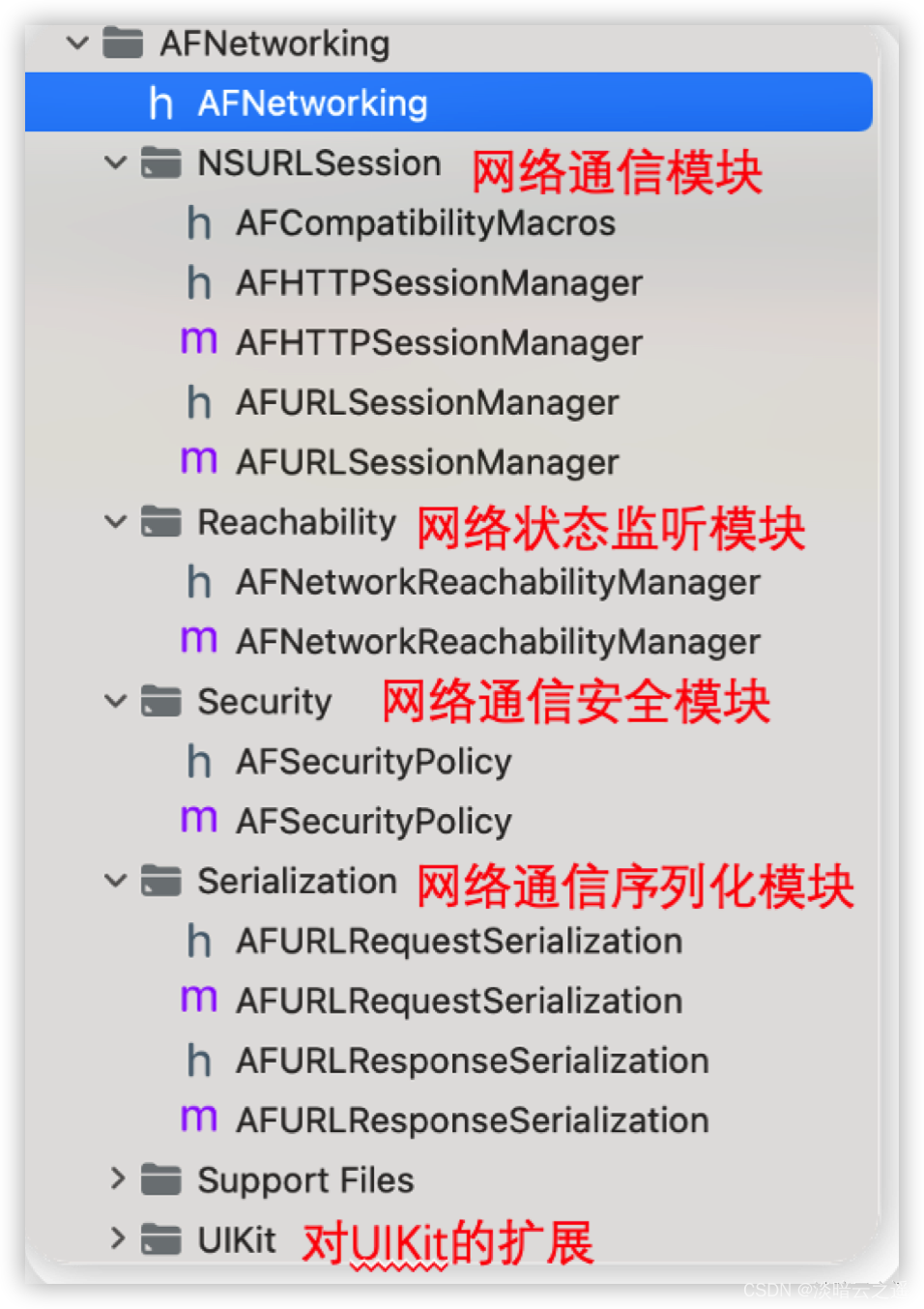This screenshot has width=924, height=1309.
Task: Click the AFNetworkReachabilityManager header icon
Action: point(197,582)
